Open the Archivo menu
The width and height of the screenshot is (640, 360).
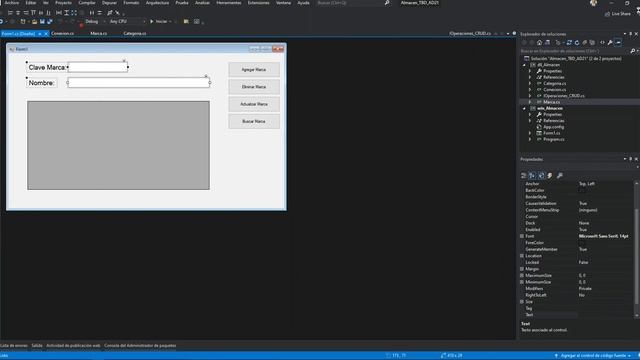[x=11, y=3]
